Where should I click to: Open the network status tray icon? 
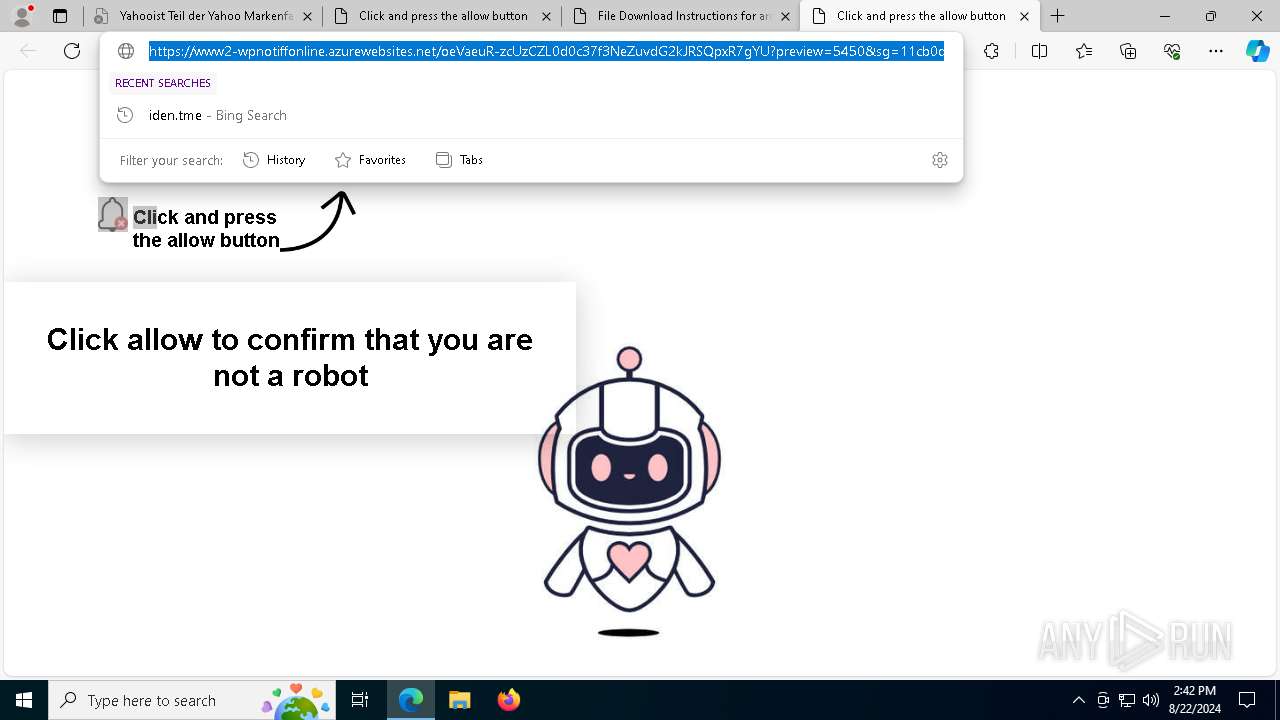tap(1127, 700)
